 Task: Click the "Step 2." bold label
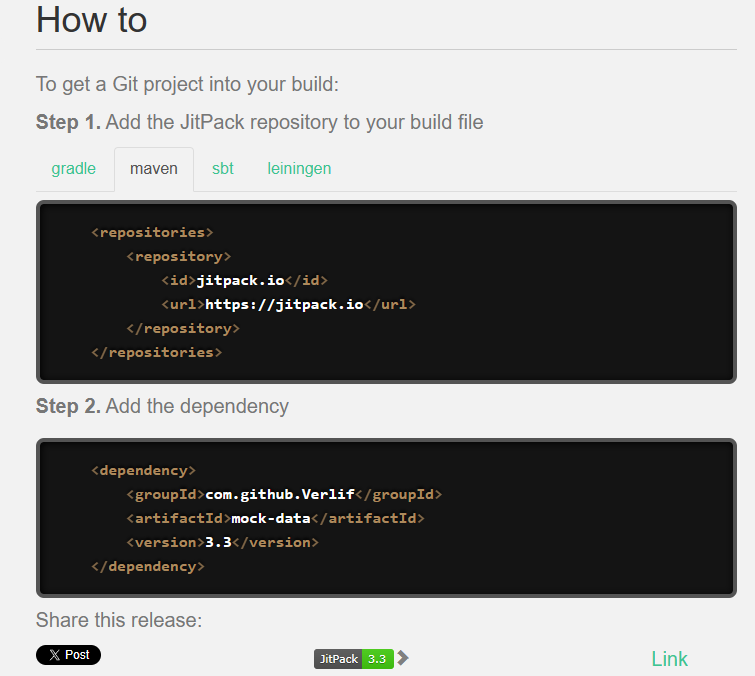pyautogui.click(x=68, y=406)
